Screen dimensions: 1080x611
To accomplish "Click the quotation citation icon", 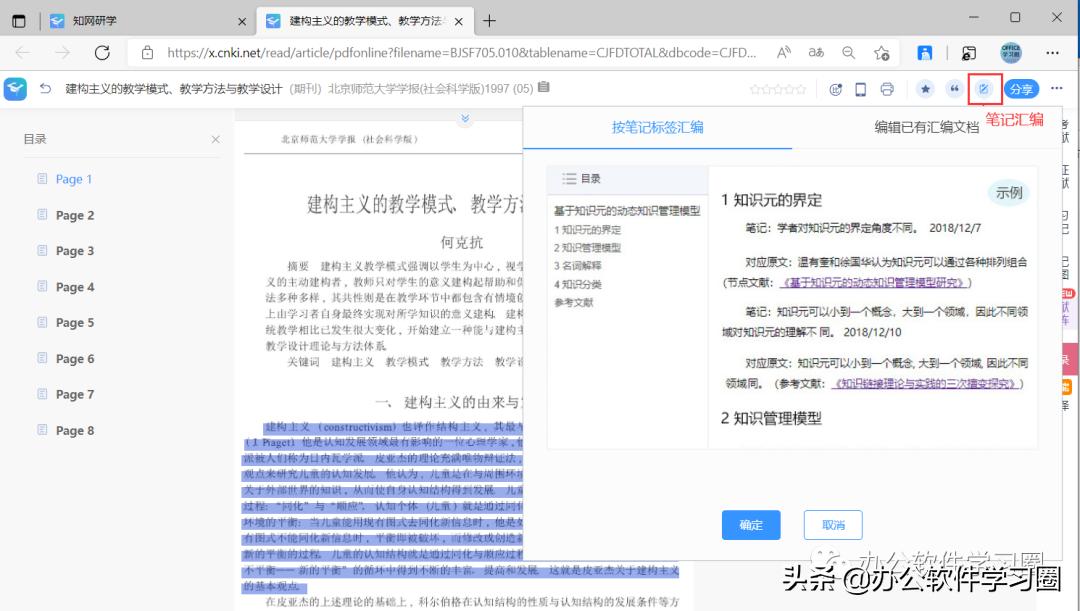I will click(956, 89).
